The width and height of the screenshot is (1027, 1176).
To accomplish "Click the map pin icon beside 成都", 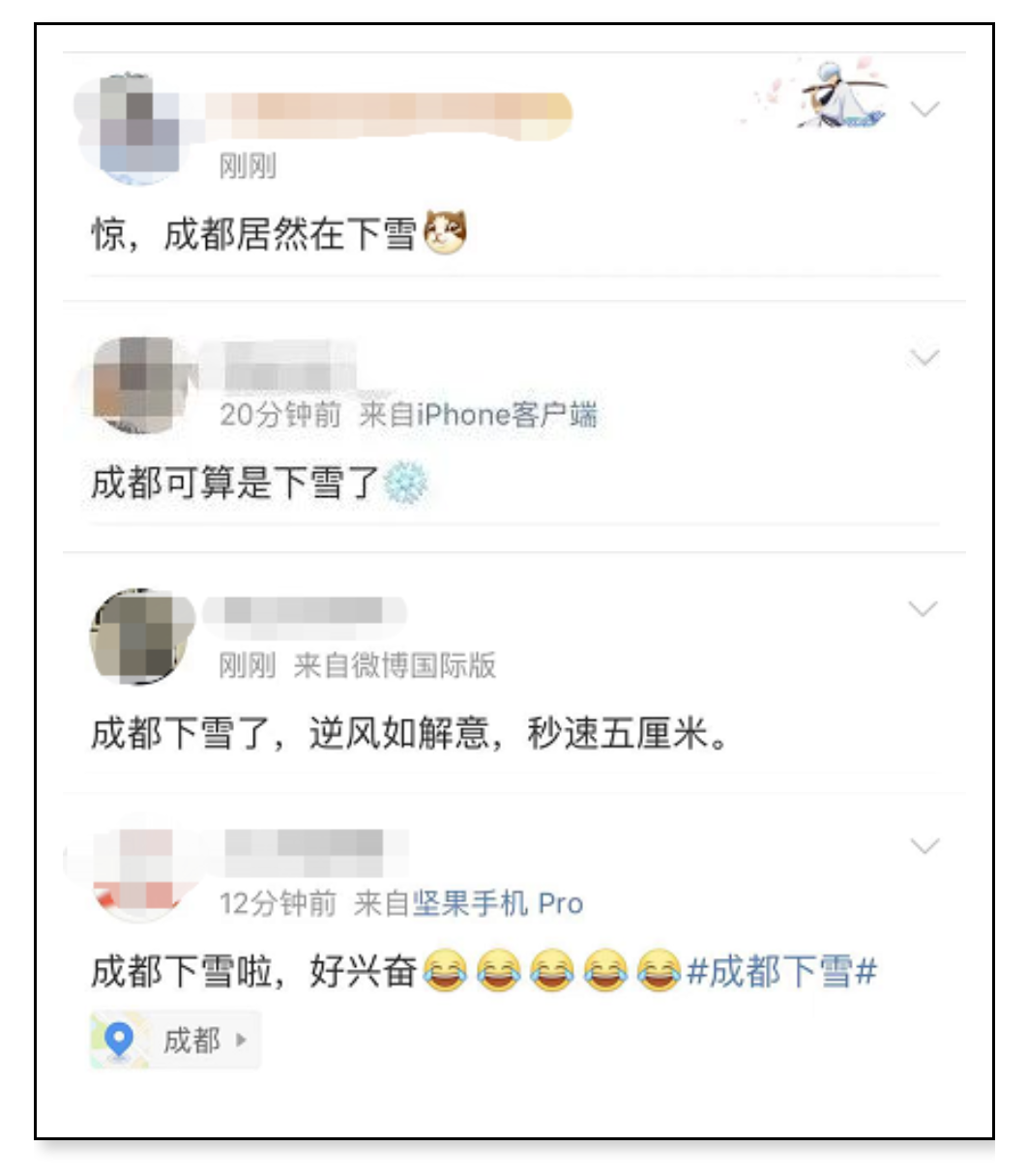I will pyautogui.click(x=119, y=1041).
